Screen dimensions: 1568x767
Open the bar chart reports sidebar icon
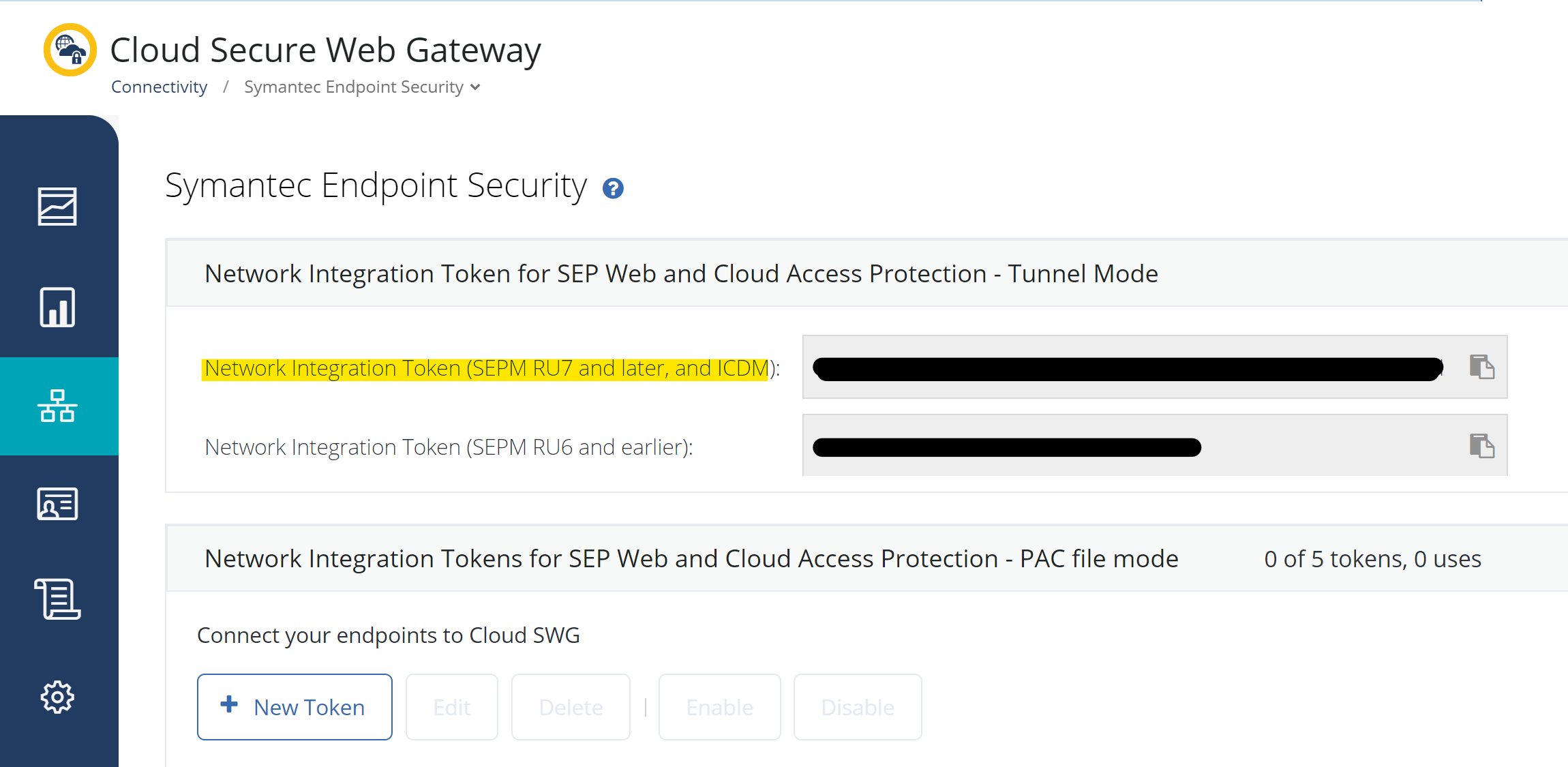click(57, 307)
